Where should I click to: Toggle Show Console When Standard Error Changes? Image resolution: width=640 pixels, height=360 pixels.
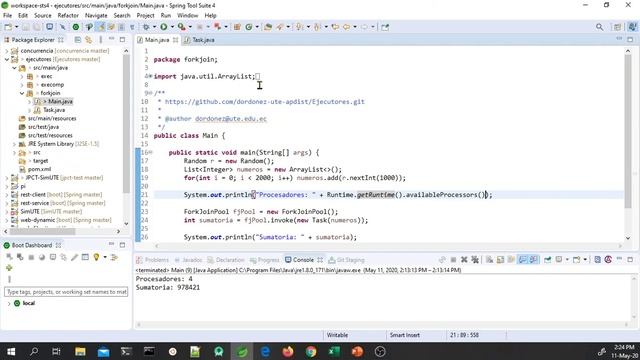click(x=533, y=260)
